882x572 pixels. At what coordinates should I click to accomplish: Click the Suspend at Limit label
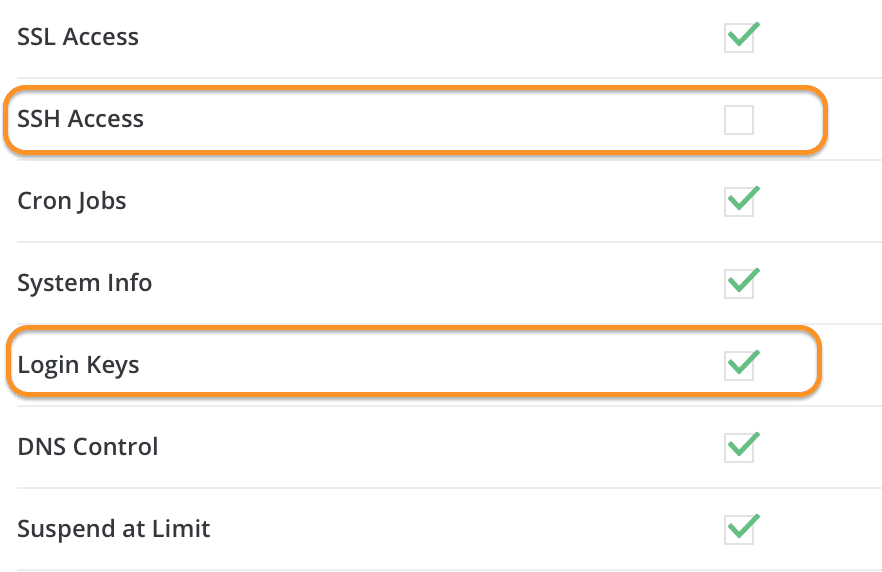(x=114, y=529)
